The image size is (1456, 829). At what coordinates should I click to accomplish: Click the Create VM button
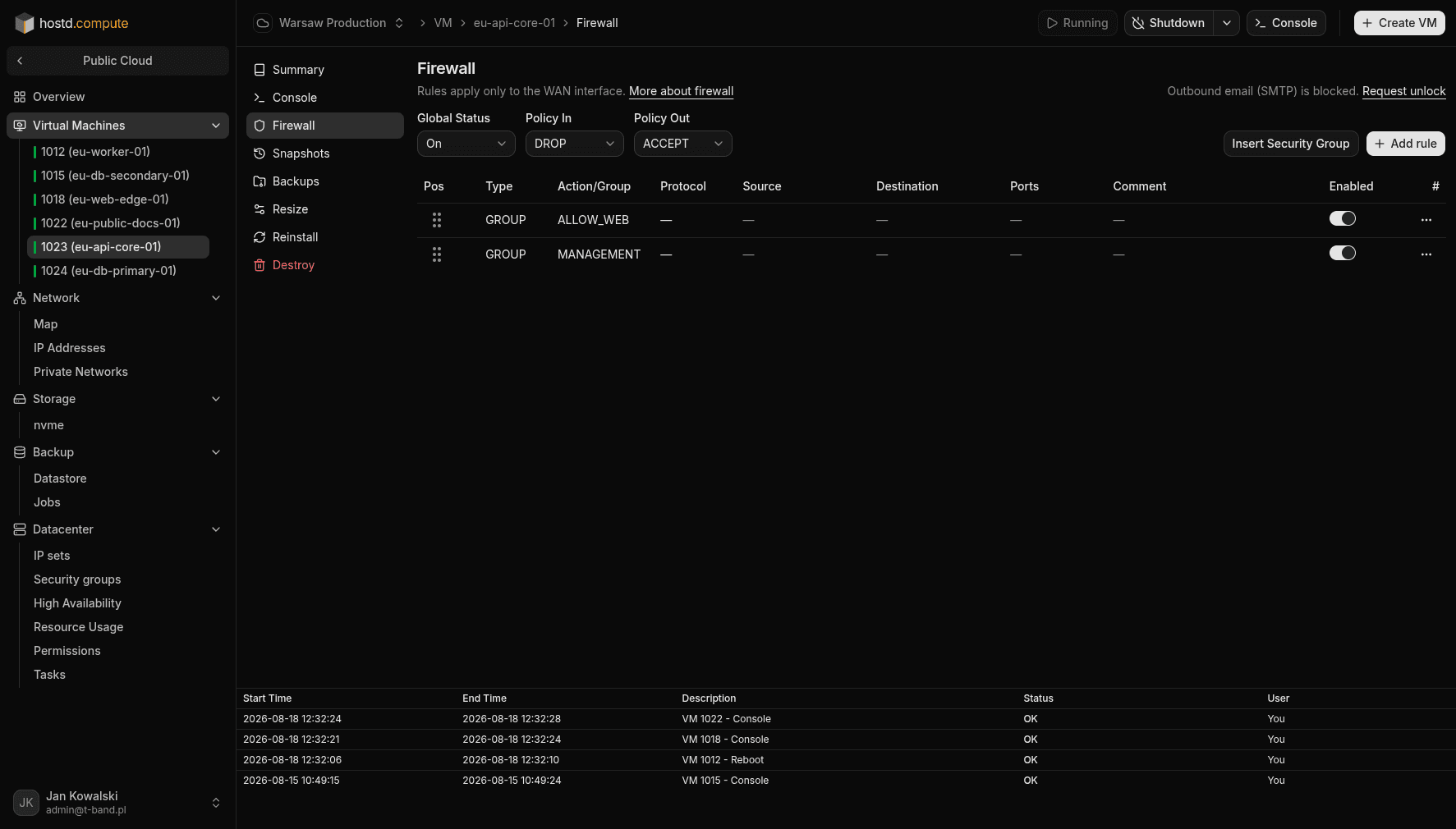point(1399,23)
